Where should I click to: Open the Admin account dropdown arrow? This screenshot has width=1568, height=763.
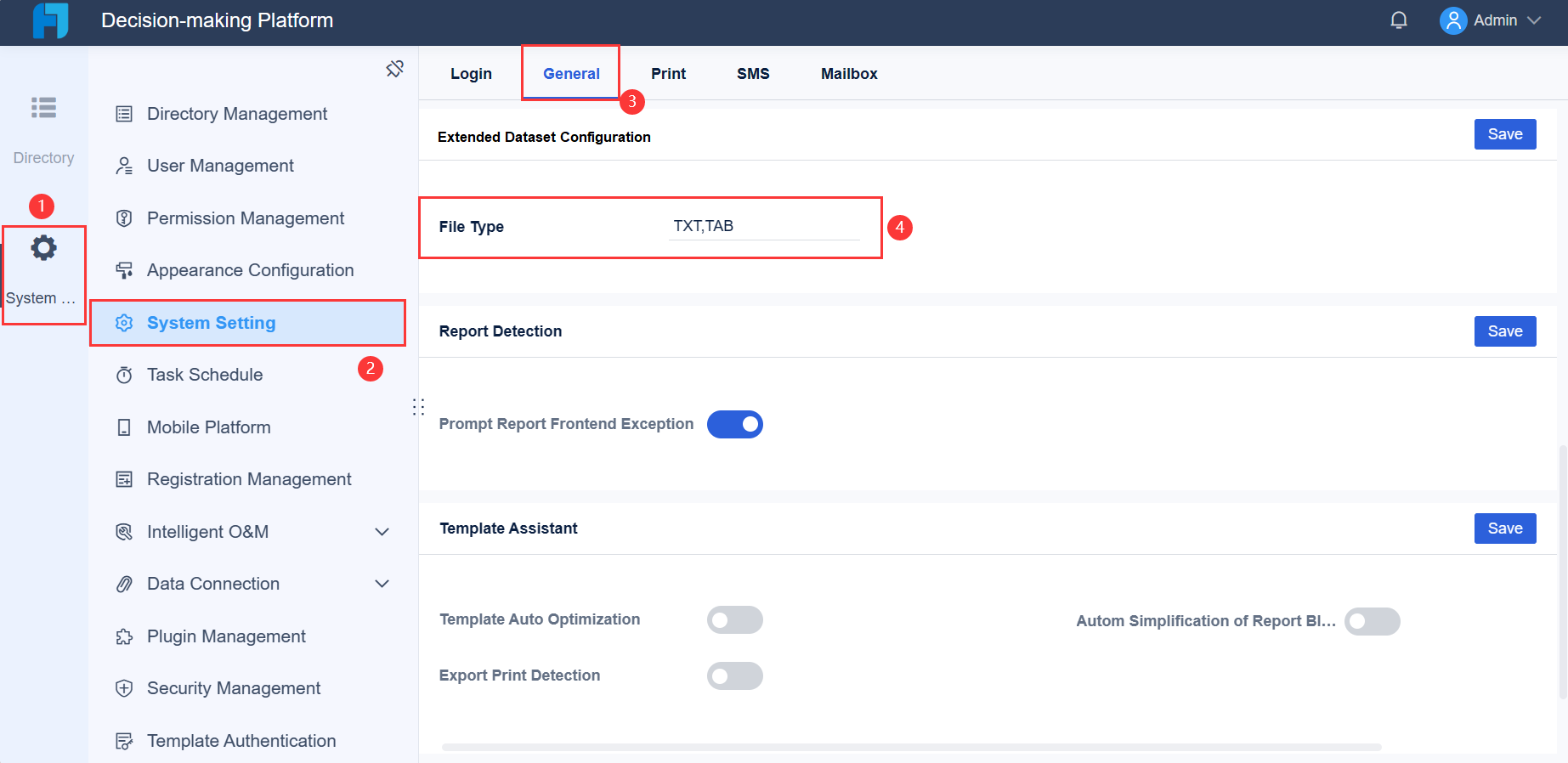pos(1534,20)
